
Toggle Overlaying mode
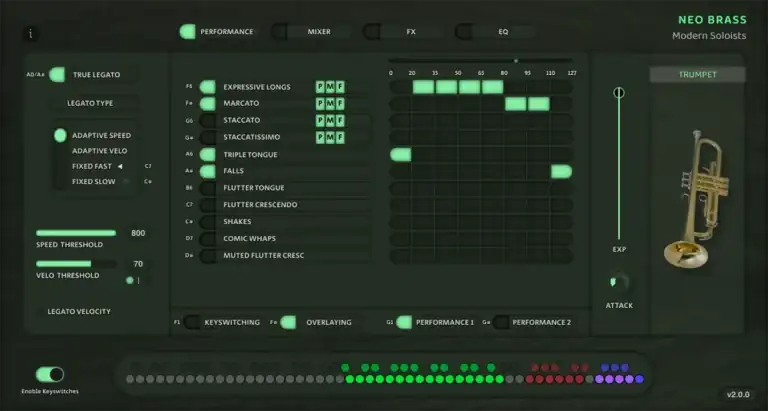coord(288,322)
